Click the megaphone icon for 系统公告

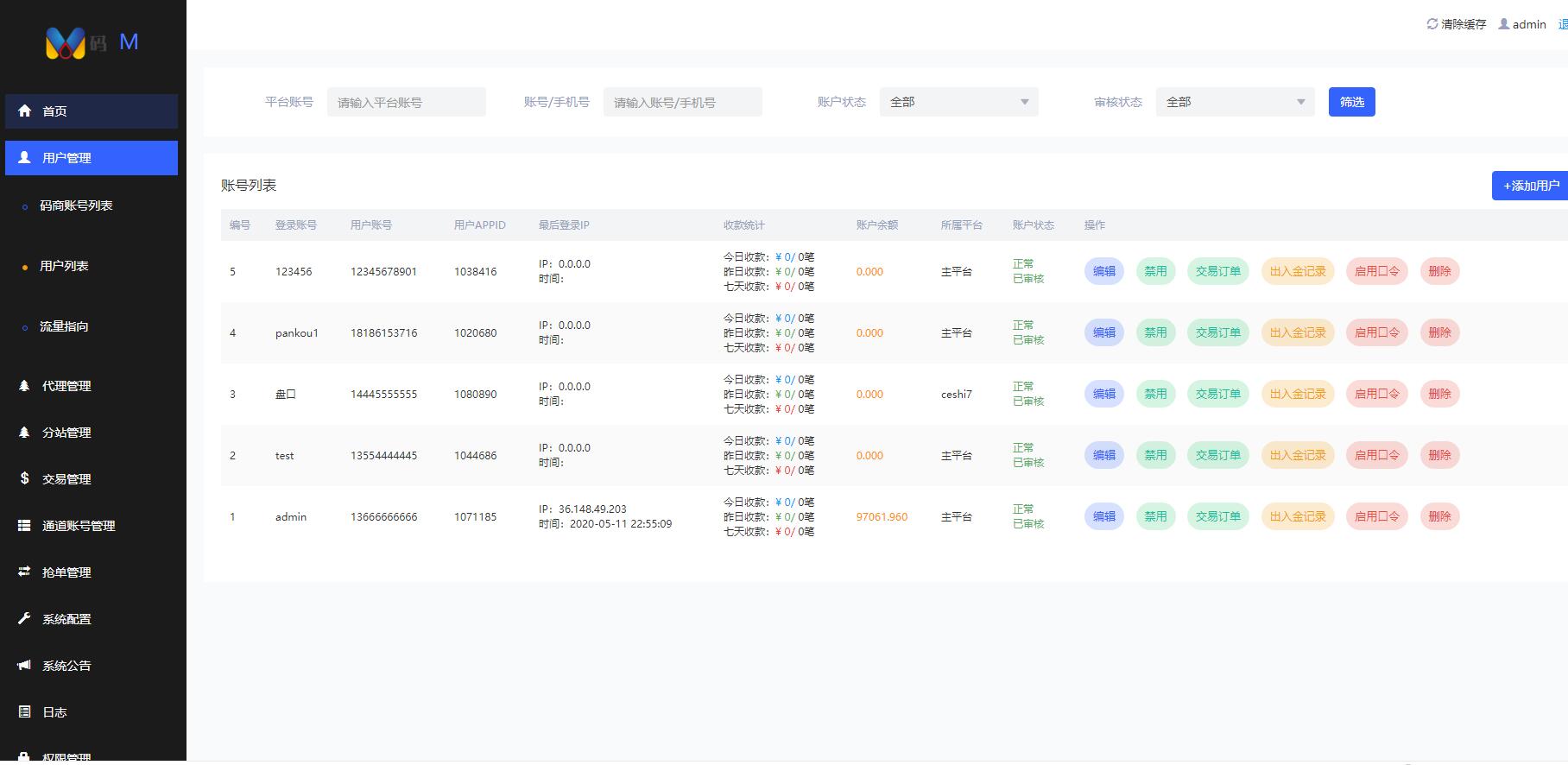(25, 665)
